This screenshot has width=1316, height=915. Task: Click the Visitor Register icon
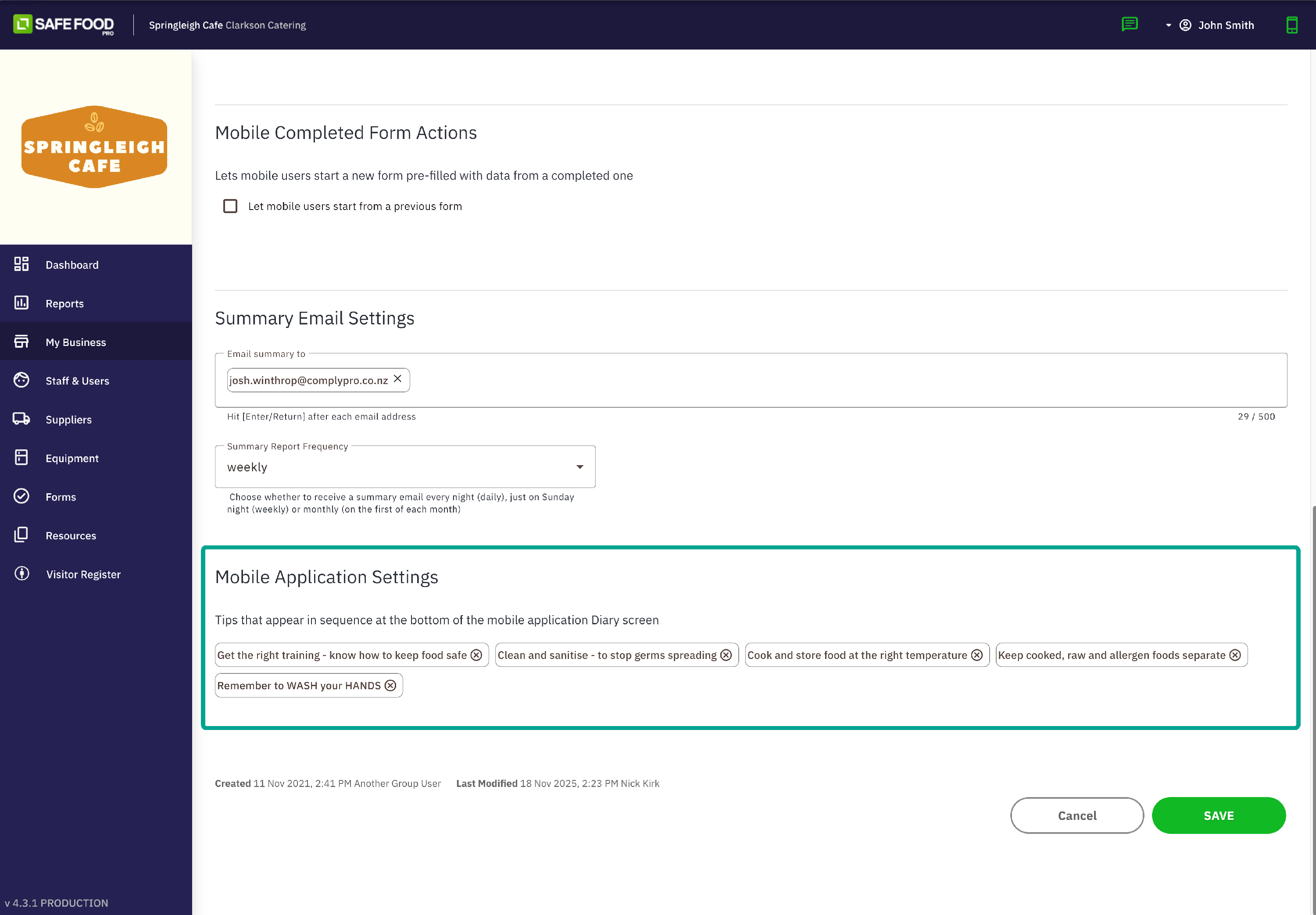click(21, 573)
